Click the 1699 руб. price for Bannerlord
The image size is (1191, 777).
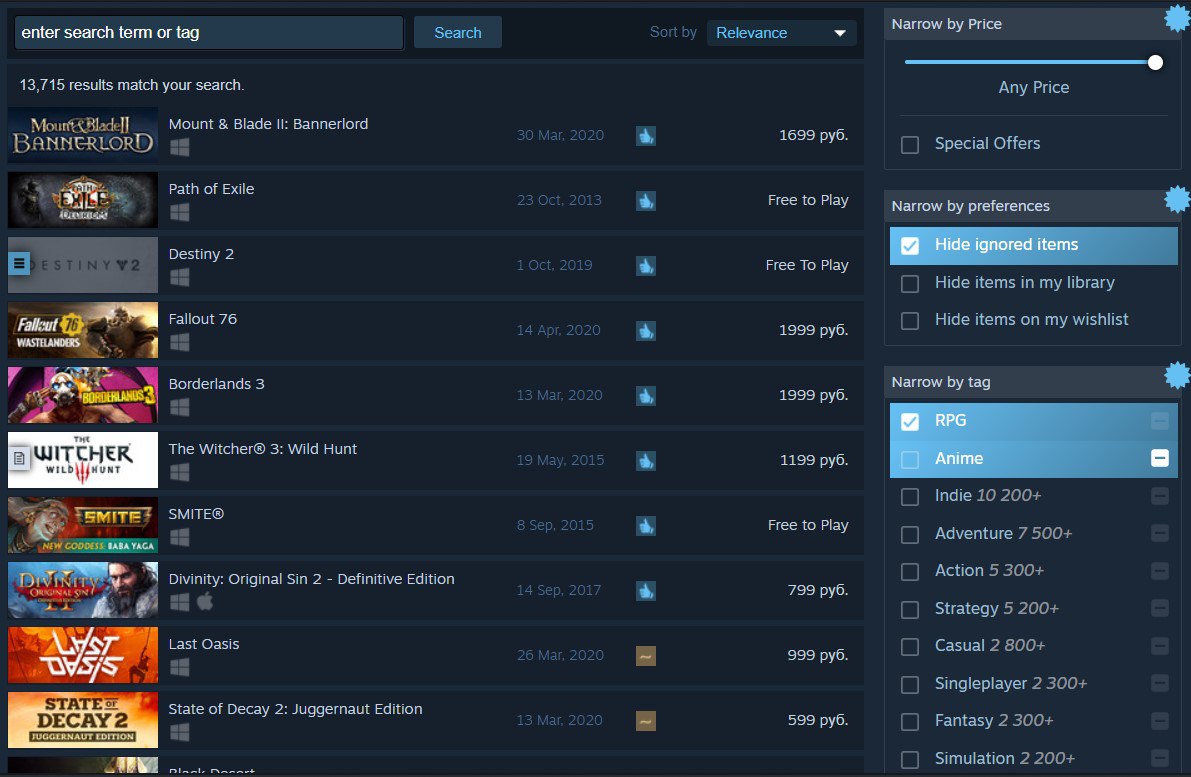pyautogui.click(x=813, y=135)
